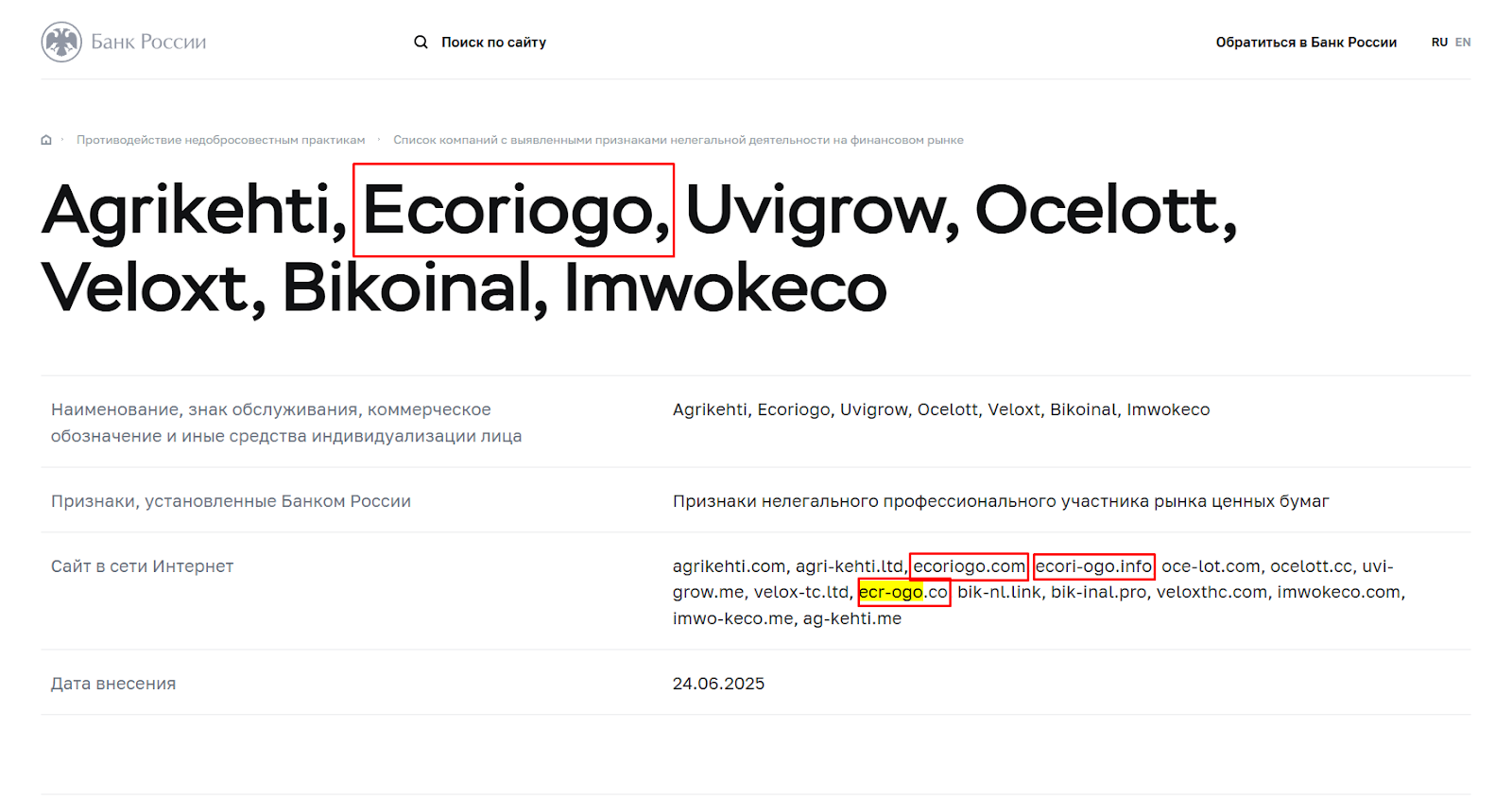Screen dimensions: 1512x799
Task: Click the 'veloxthc.com' site text
Action: coord(1211,592)
